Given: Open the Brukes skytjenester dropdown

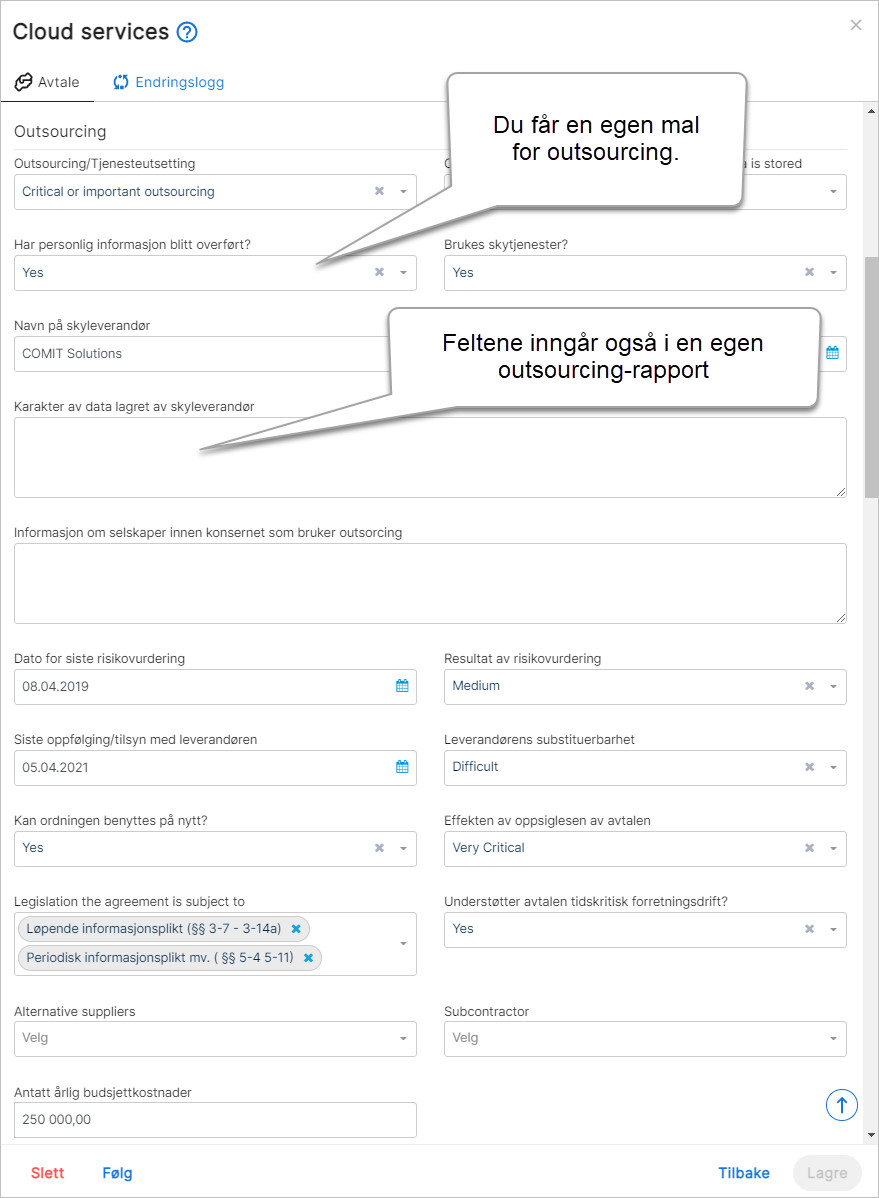Looking at the screenshot, I should coord(833,273).
